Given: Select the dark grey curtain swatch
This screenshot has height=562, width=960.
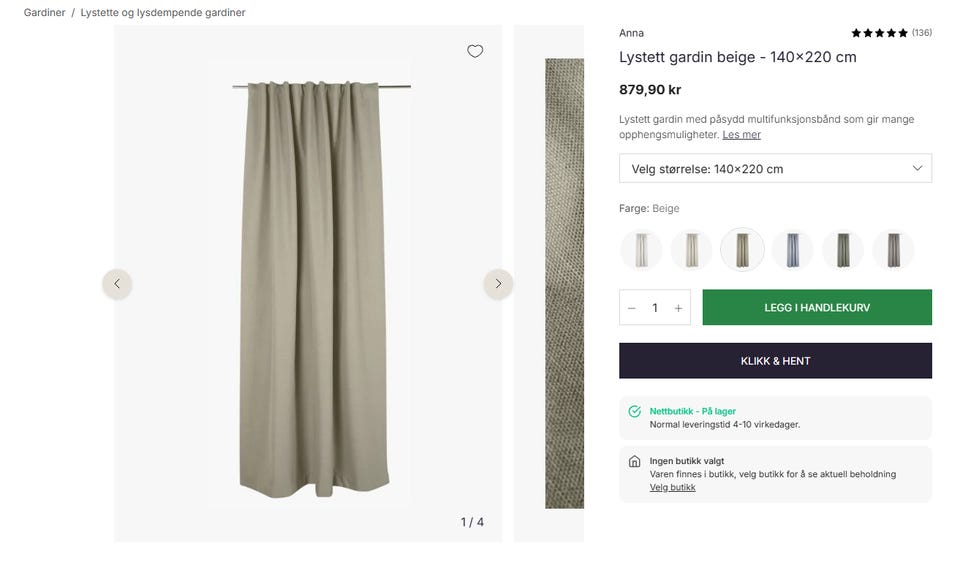Looking at the screenshot, I should 893,250.
